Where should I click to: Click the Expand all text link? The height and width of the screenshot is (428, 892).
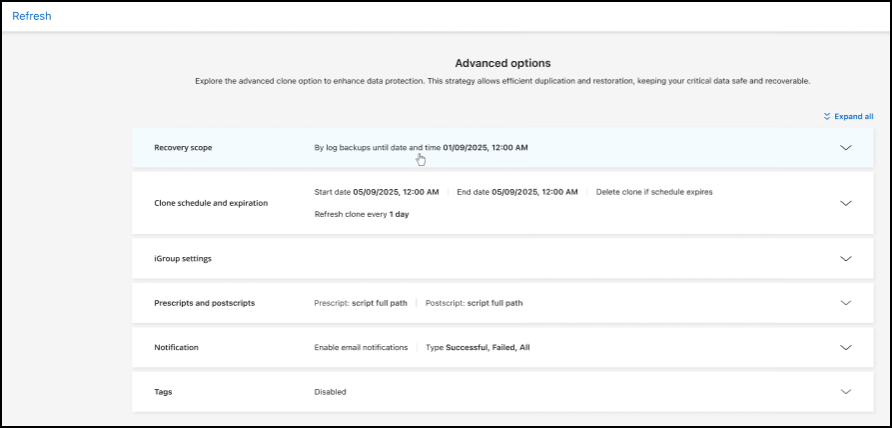pos(854,116)
